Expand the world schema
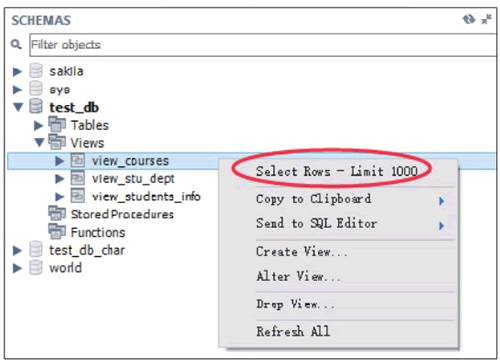The image size is (500, 364). tap(17, 268)
